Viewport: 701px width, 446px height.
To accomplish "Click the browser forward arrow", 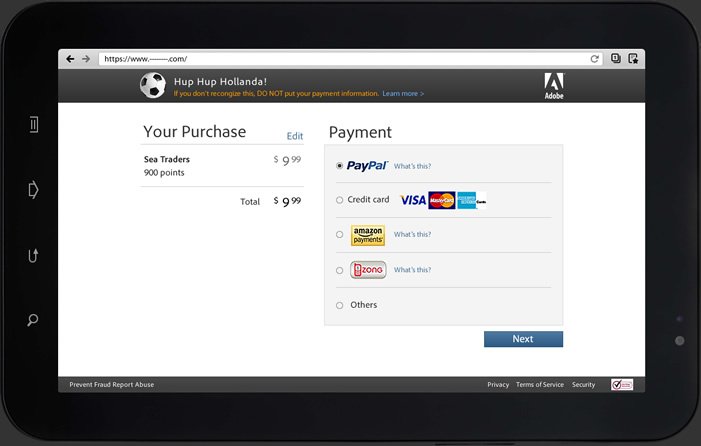I will click(x=86, y=59).
